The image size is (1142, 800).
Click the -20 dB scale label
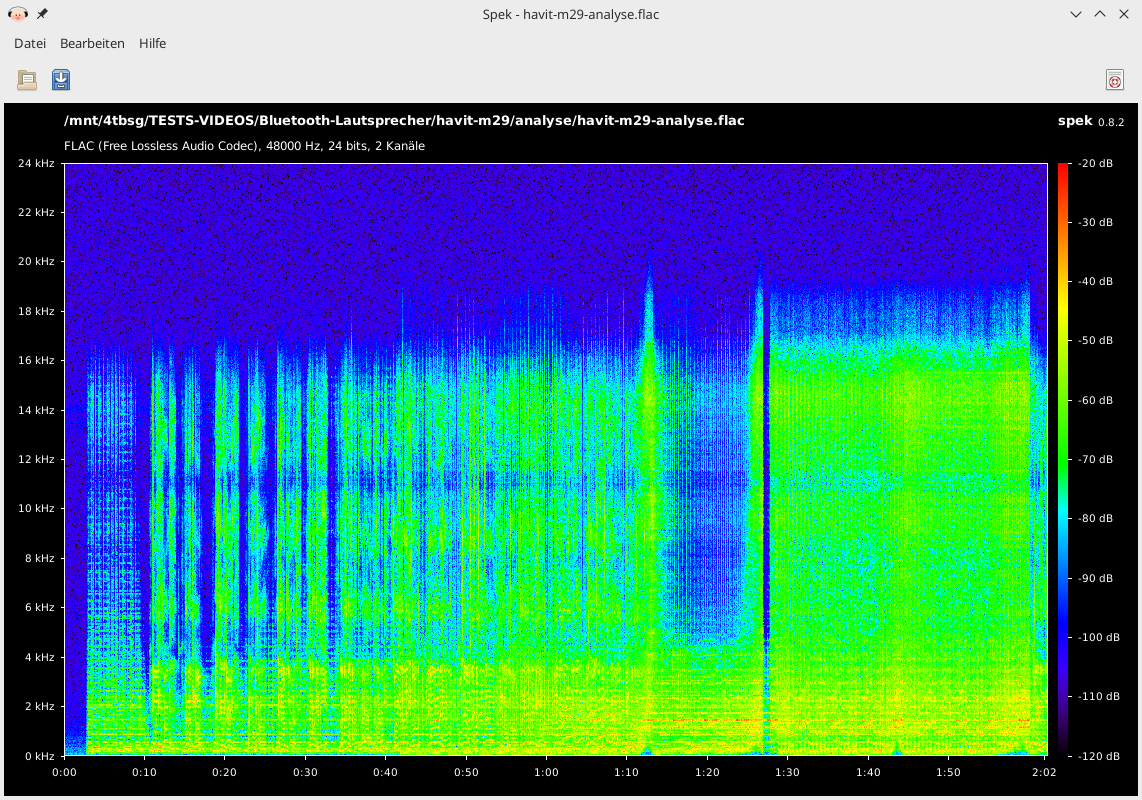[x=1095, y=163]
